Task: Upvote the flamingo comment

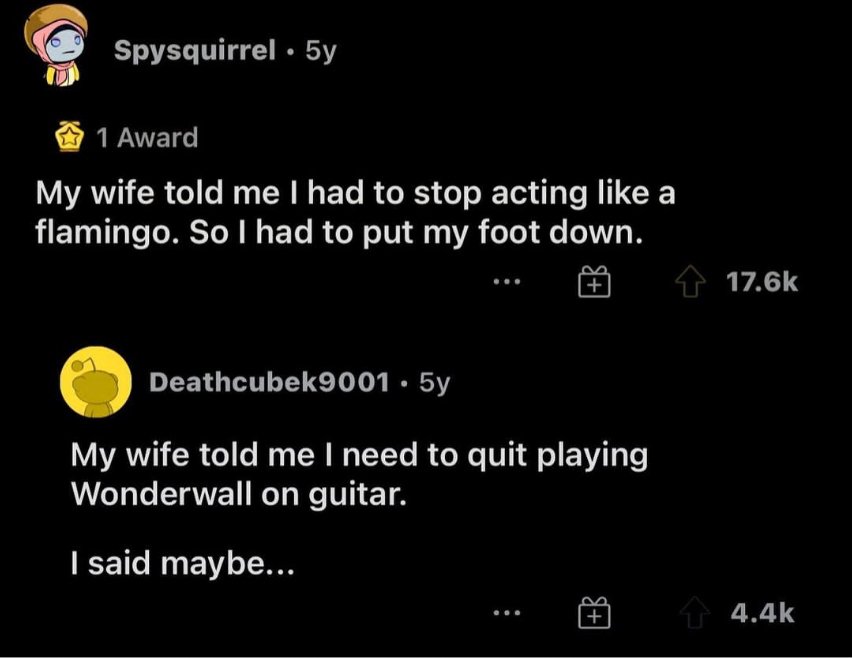Action: click(690, 281)
